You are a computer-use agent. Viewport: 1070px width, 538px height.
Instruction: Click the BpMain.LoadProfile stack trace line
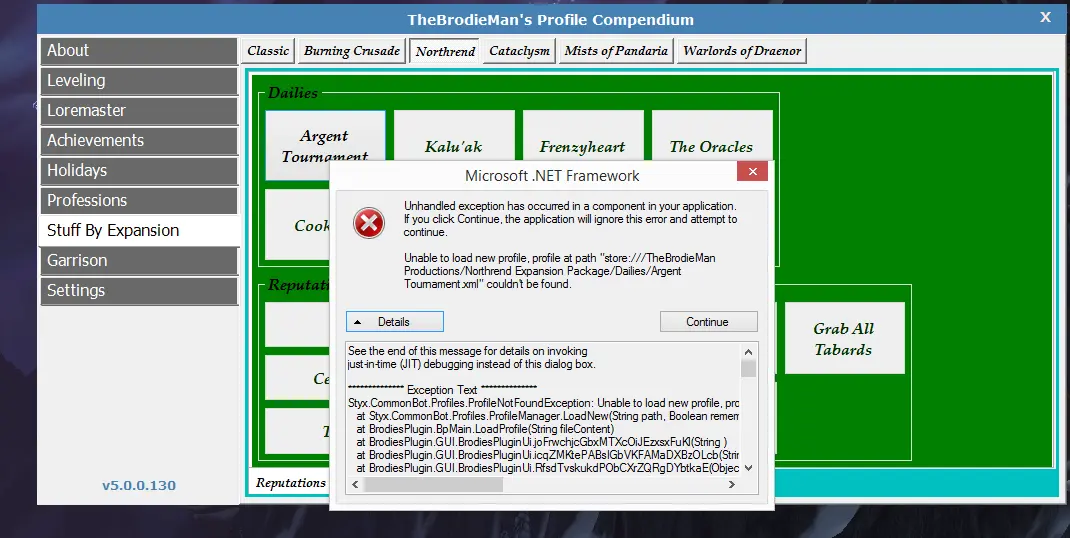point(485,429)
